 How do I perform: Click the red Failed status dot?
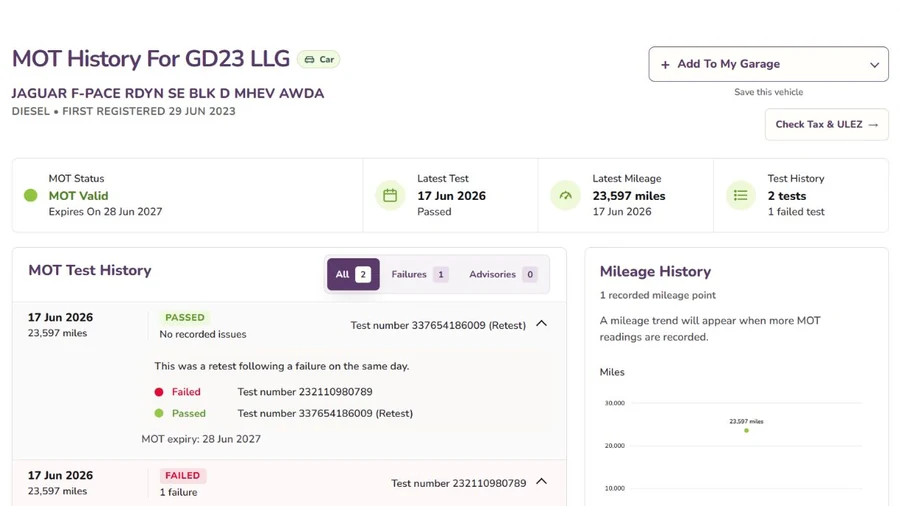(x=159, y=392)
